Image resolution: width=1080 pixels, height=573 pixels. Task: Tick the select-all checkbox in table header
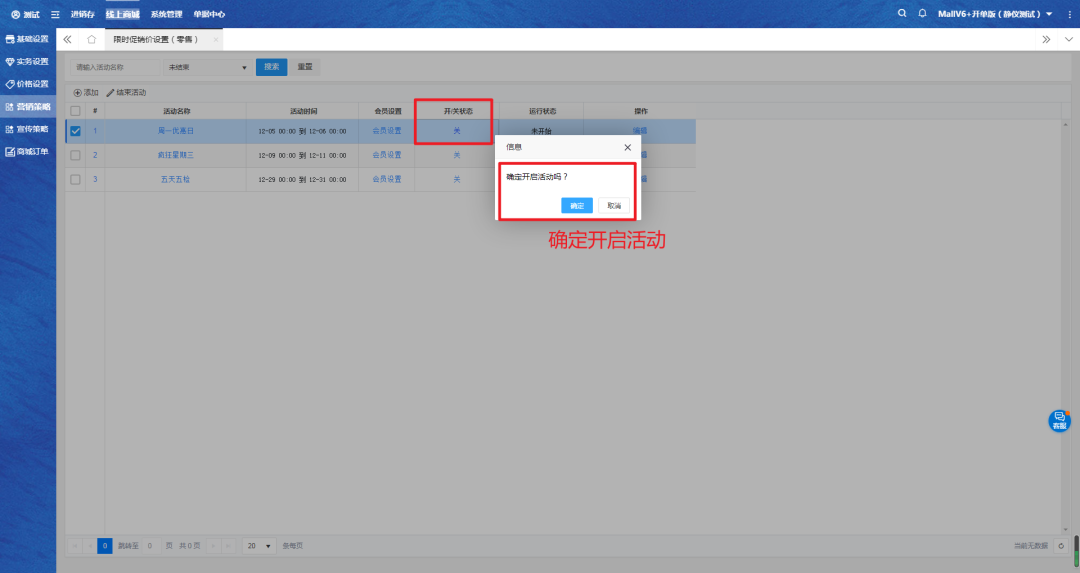coord(75,110)
